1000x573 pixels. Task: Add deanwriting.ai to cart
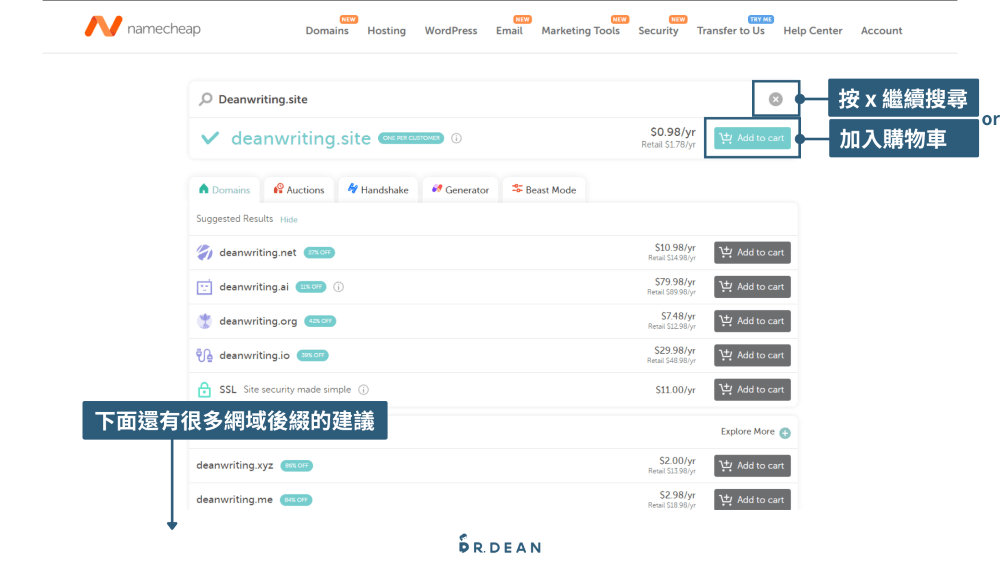click(753, 286)
